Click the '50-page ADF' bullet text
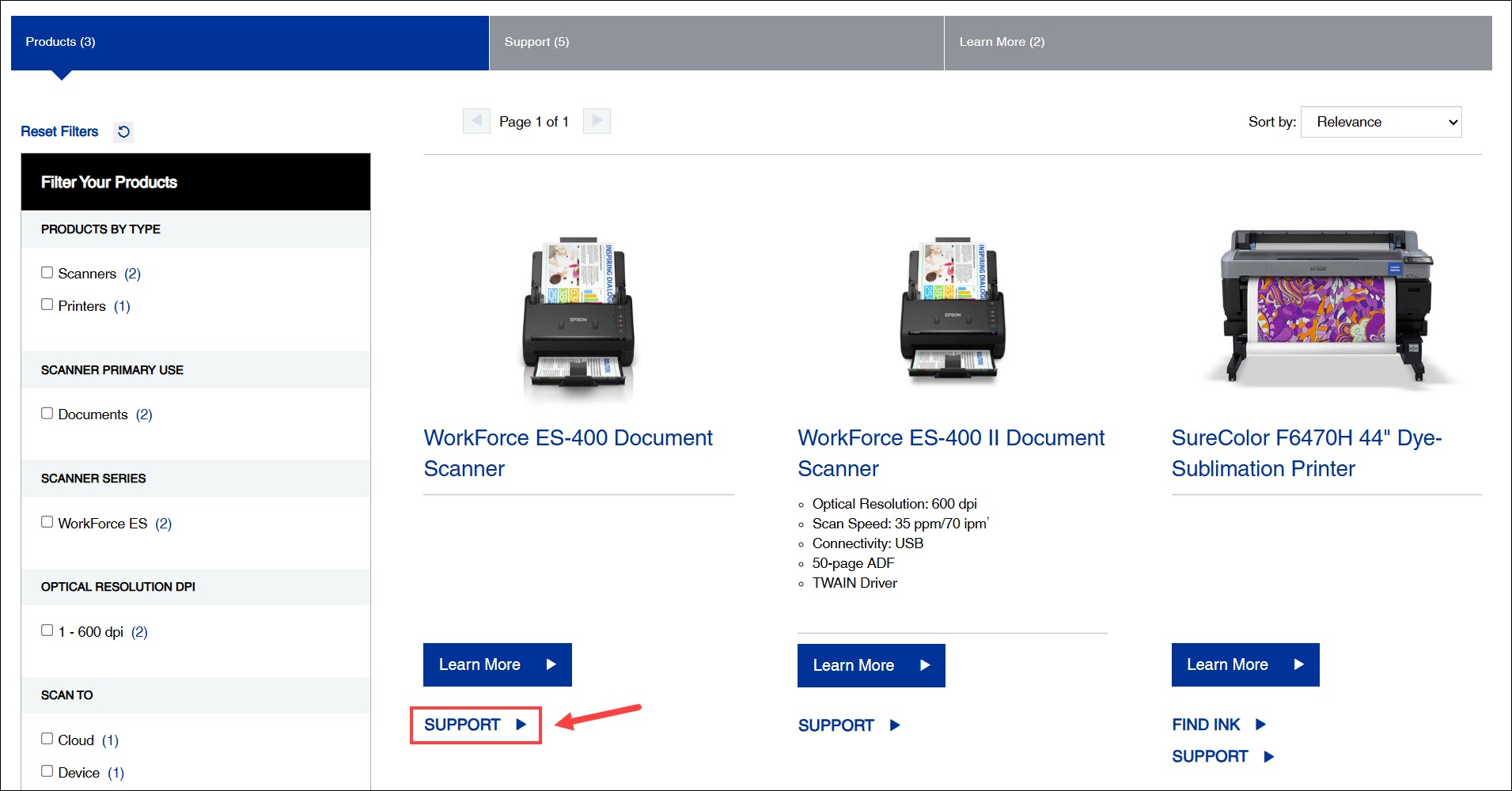 pyautogui.click(x=853, y=563)
